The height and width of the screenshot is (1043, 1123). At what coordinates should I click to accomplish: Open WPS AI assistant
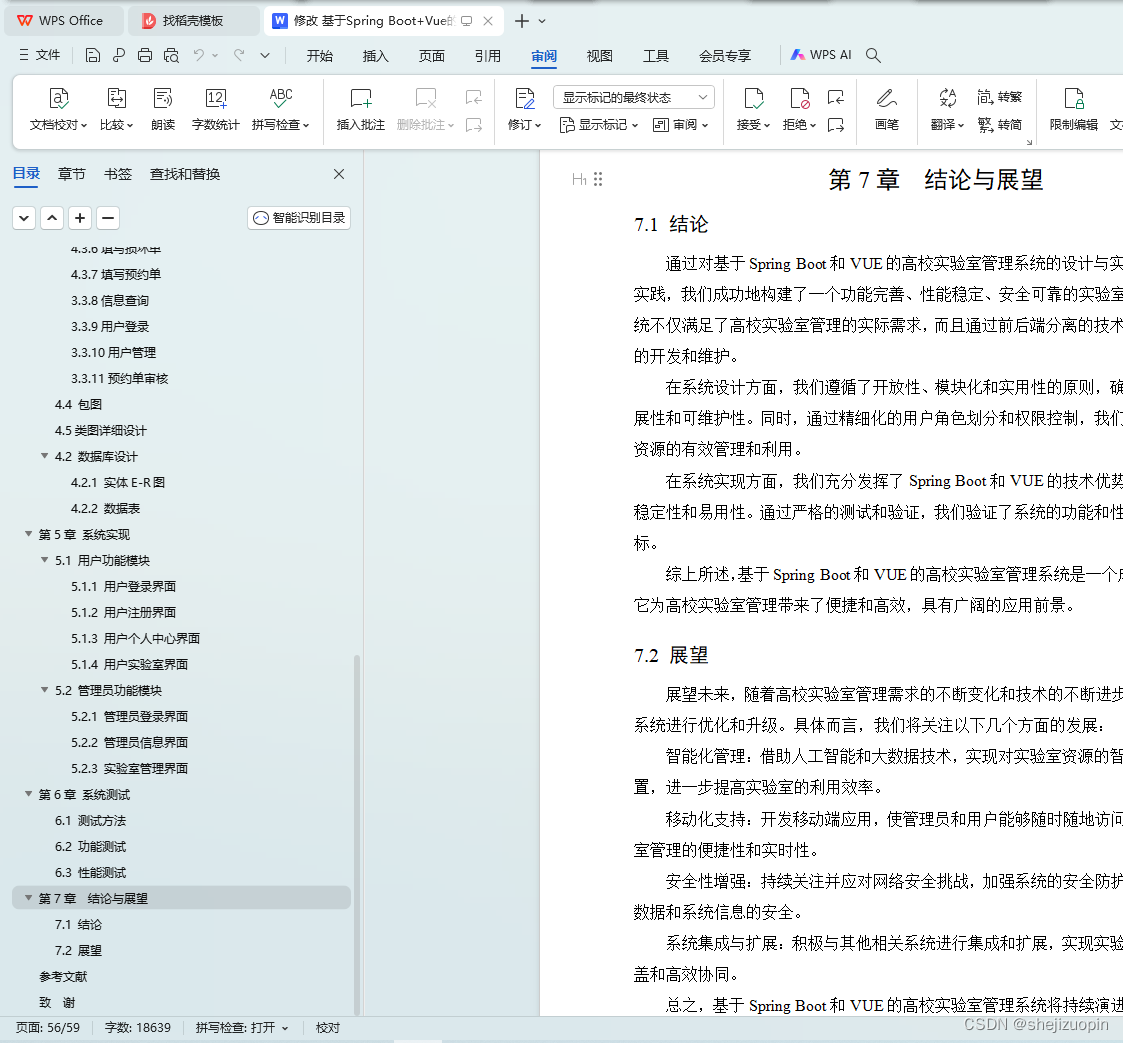pos(821,55)
